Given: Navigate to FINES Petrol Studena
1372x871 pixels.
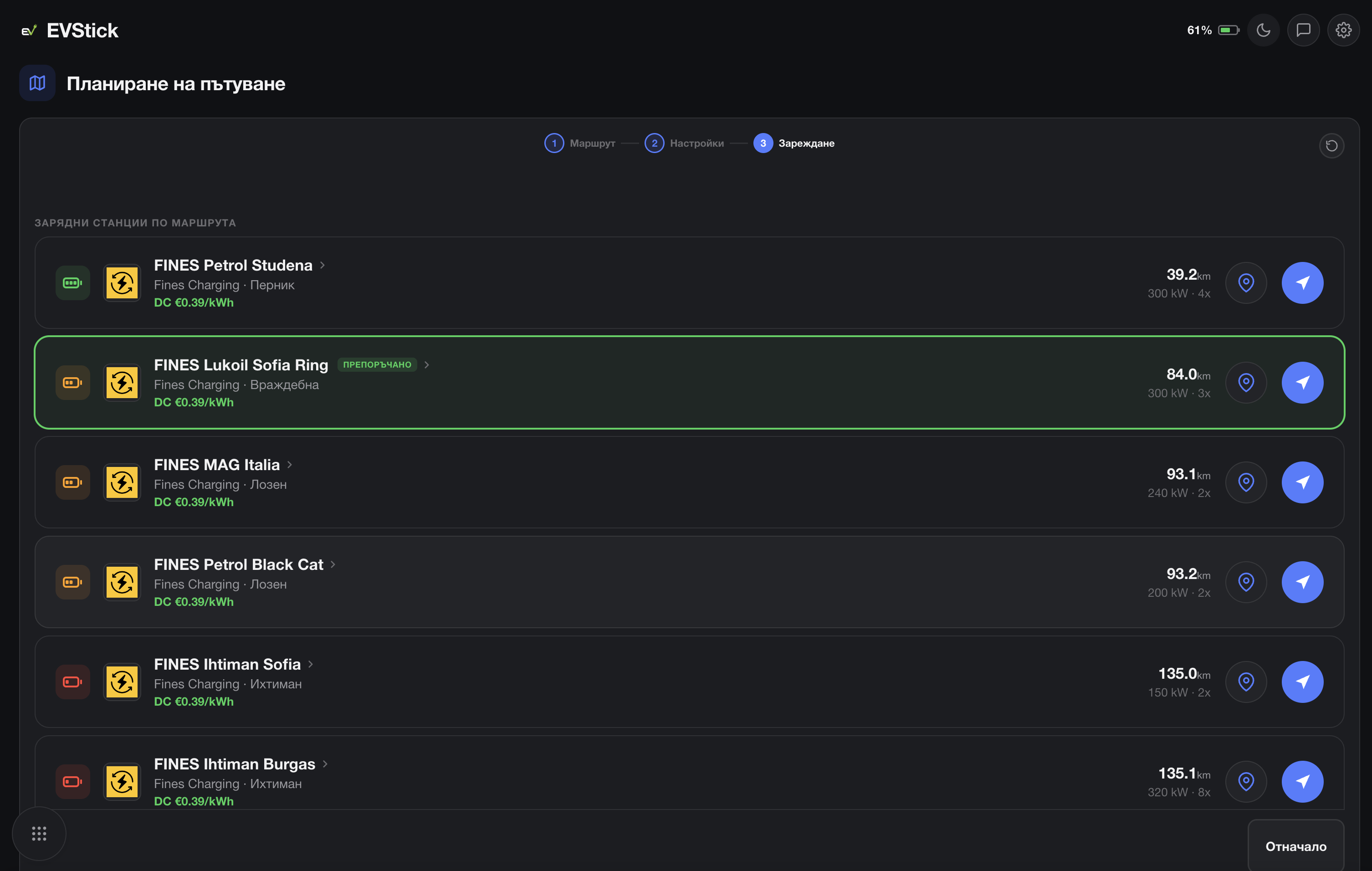Looking at the screenshot, I should coord(1302,282).
